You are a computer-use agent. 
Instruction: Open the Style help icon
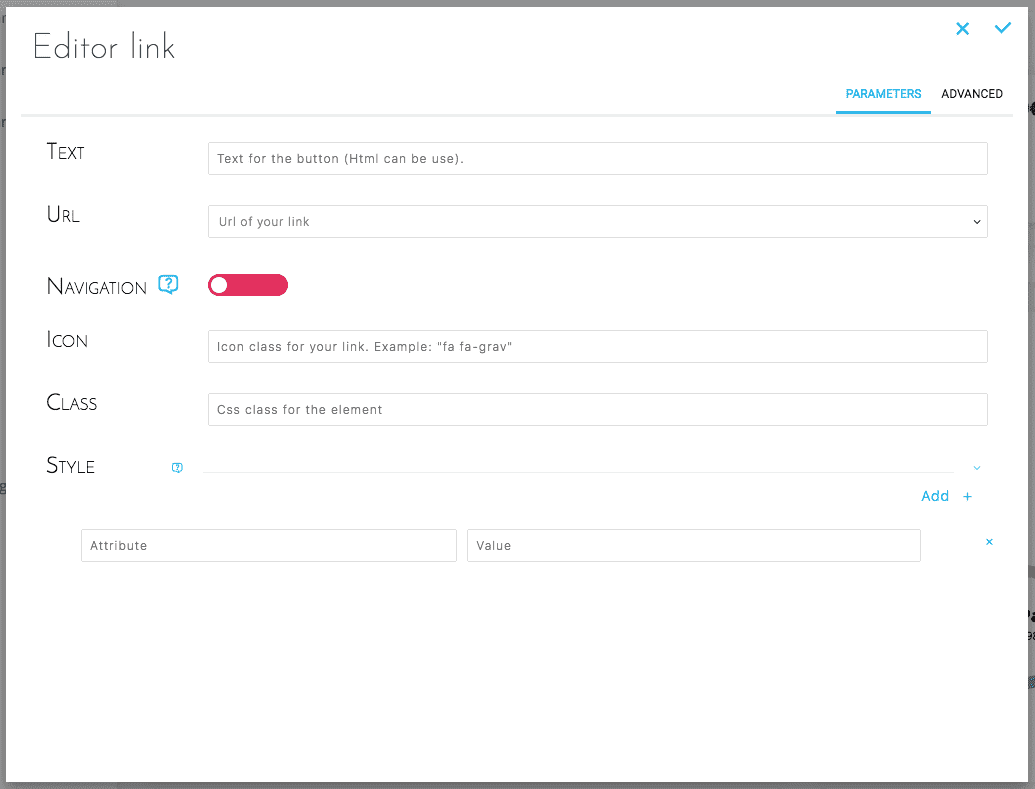[177, 467]
